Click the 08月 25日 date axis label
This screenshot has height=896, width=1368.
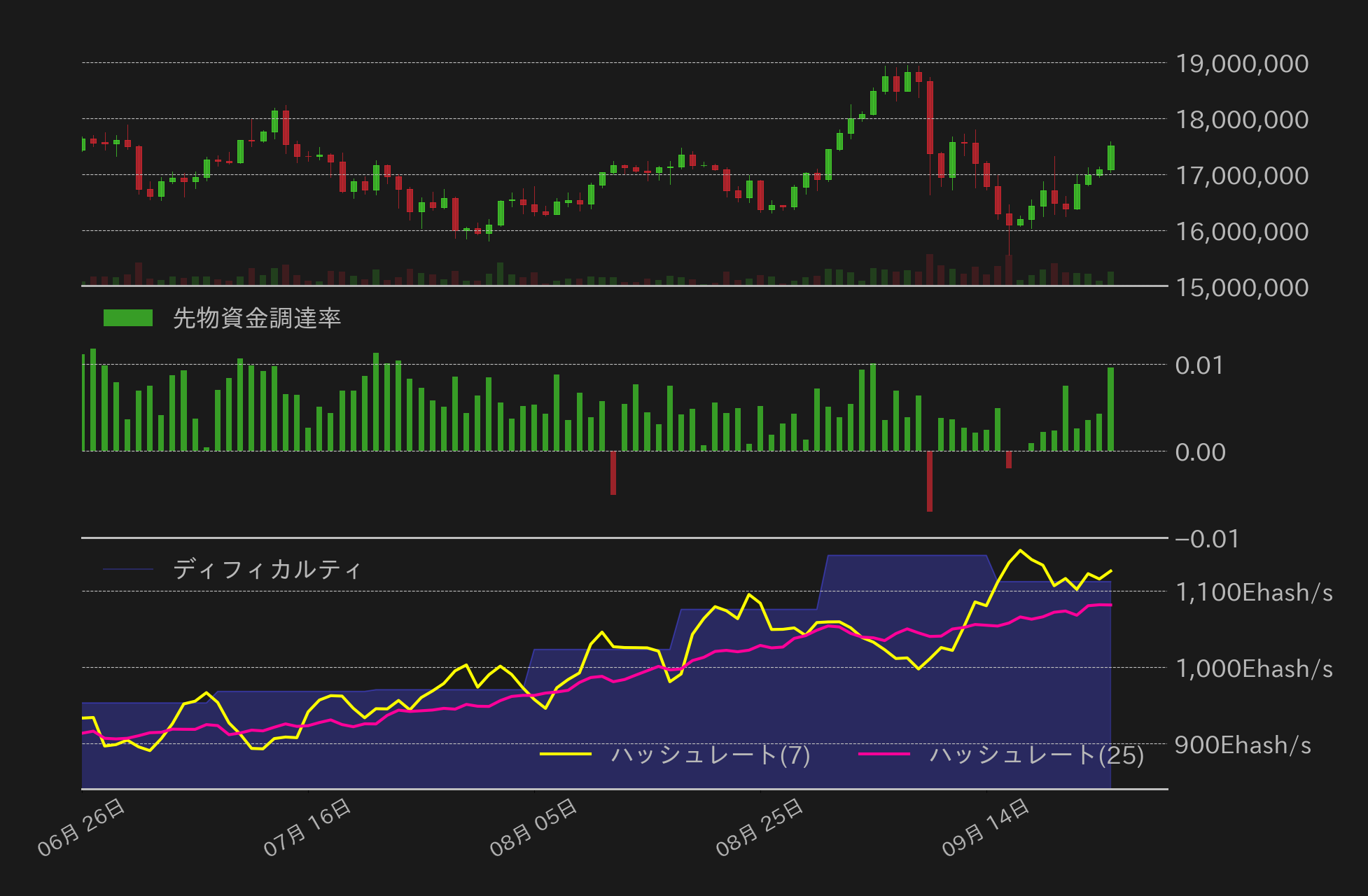coord(759,827)
